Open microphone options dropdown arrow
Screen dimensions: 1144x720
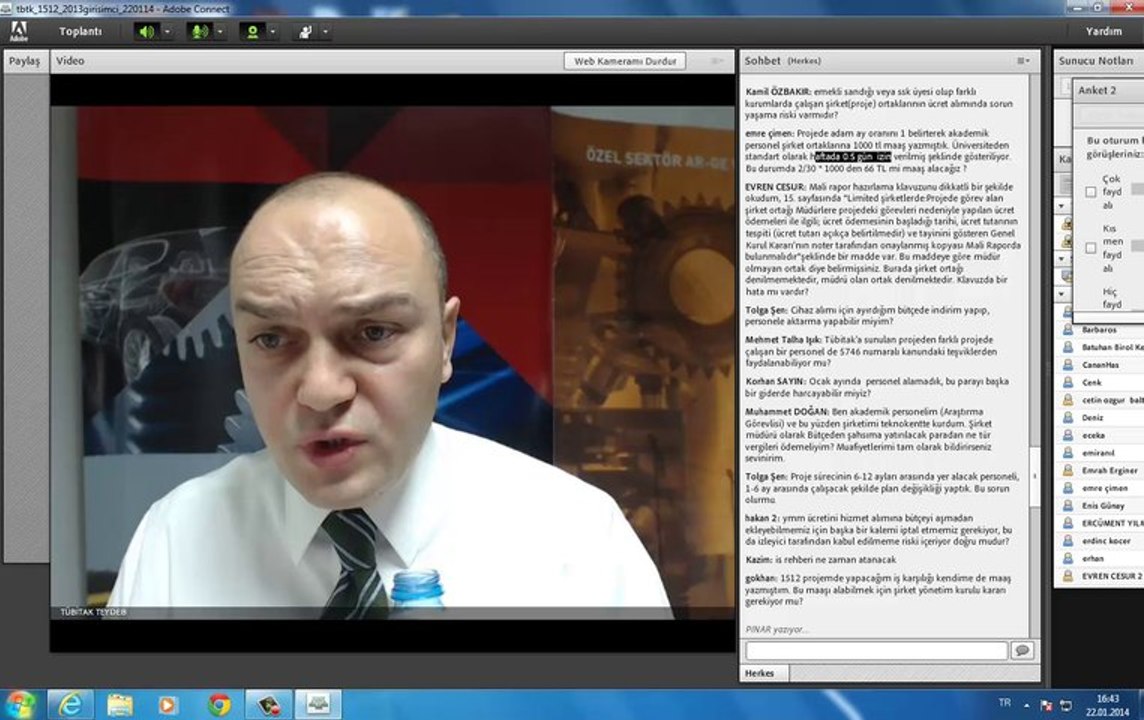click(x=220, y=31)
